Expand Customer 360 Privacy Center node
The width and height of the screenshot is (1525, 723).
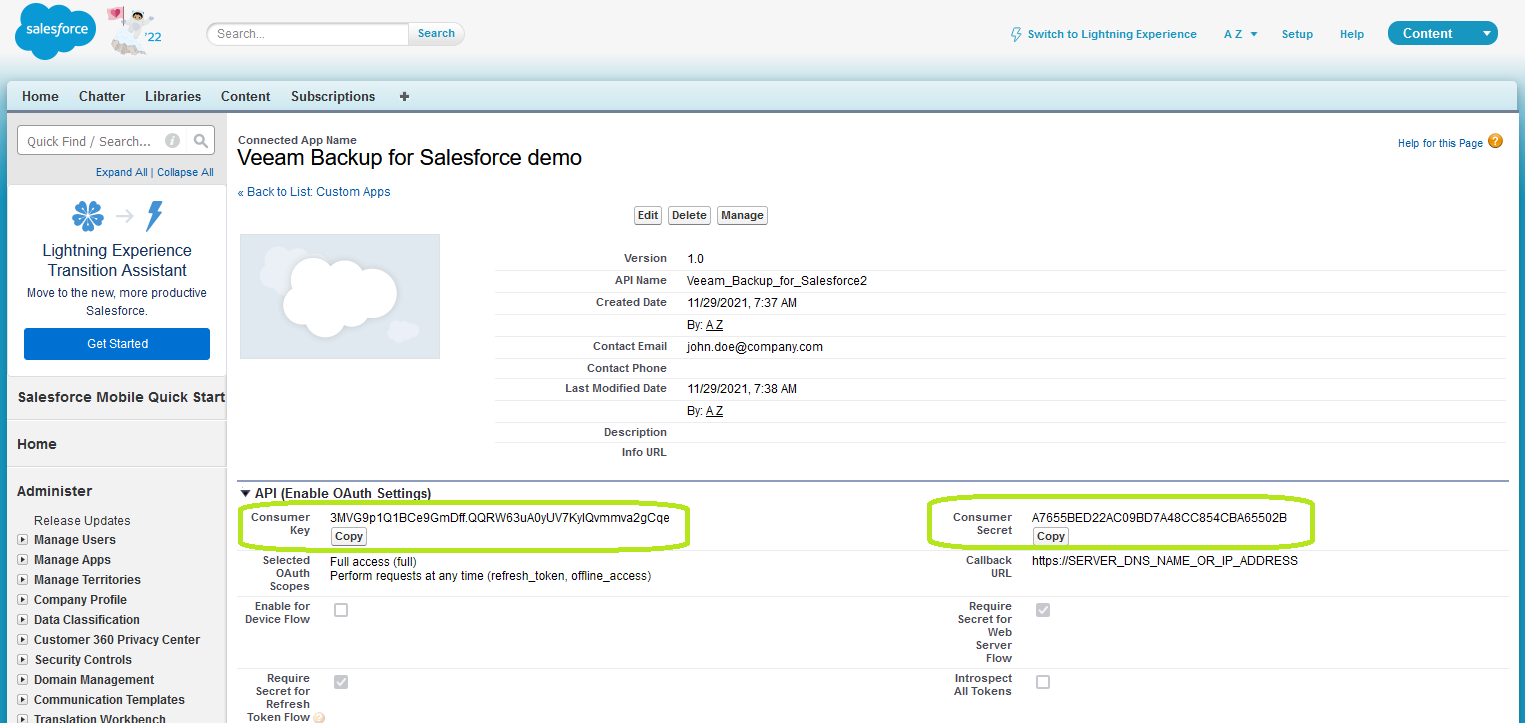coord(23,640)
